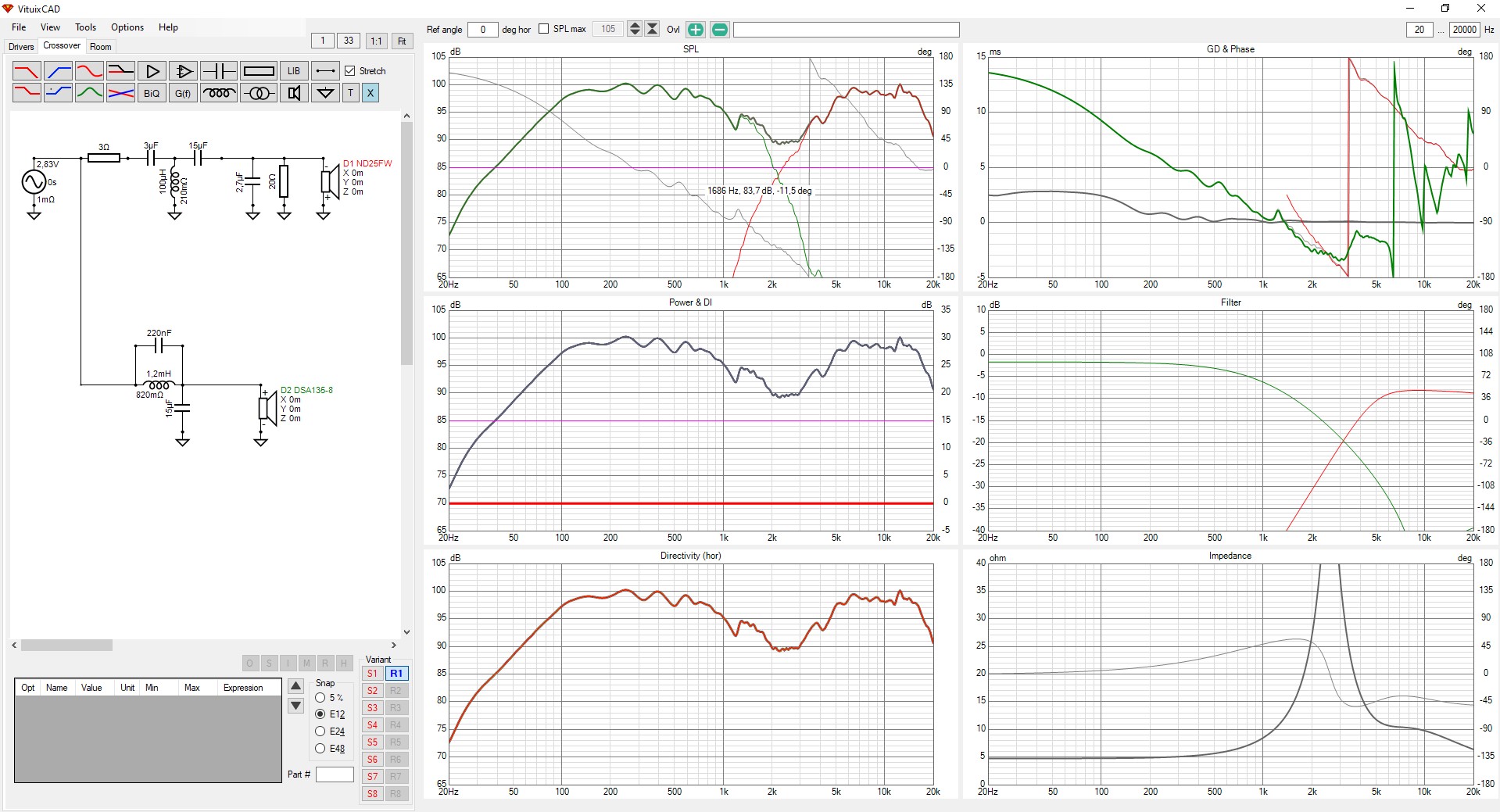
Task: Enable the SPL max checkbox
Action: click(x=543, y=29)
